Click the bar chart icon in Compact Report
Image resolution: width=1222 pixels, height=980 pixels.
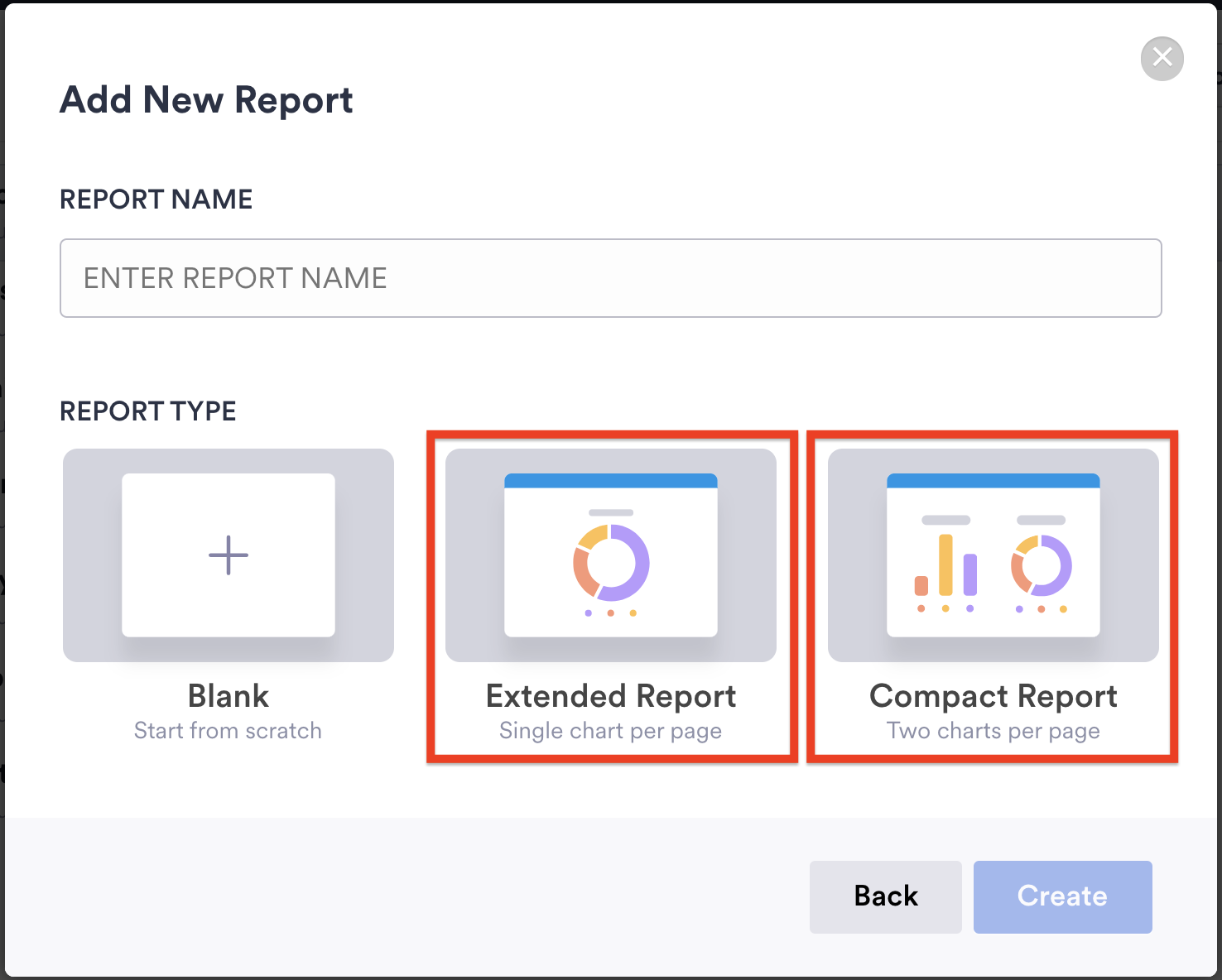(945, 566)
